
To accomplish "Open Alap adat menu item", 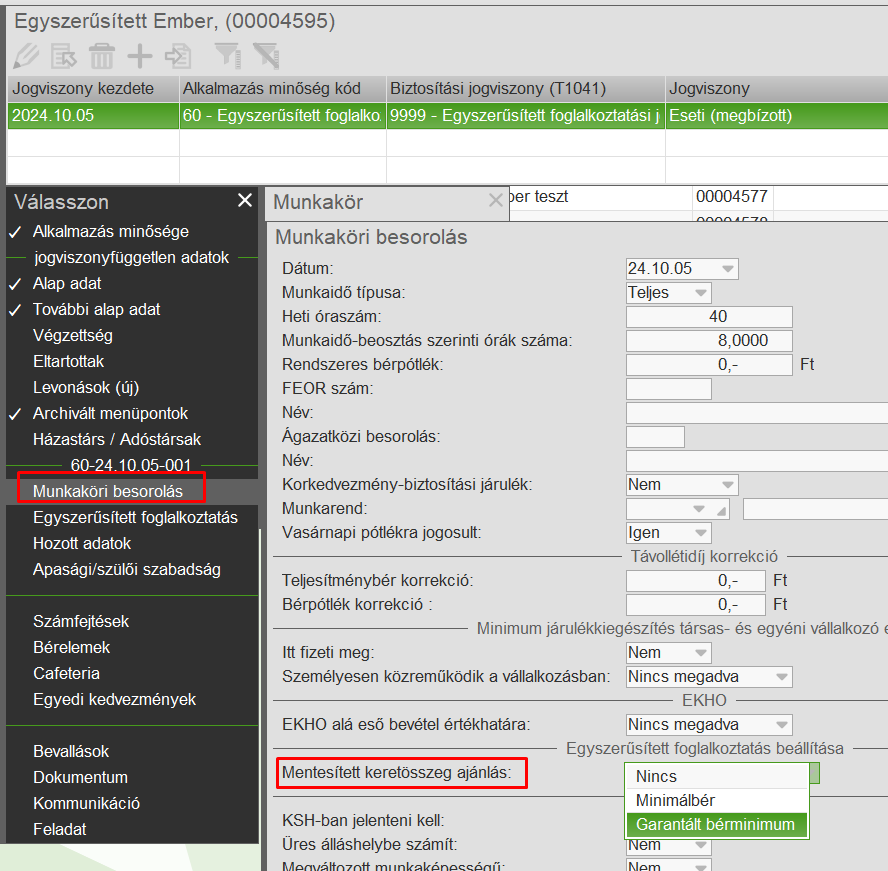I will 67,284.
